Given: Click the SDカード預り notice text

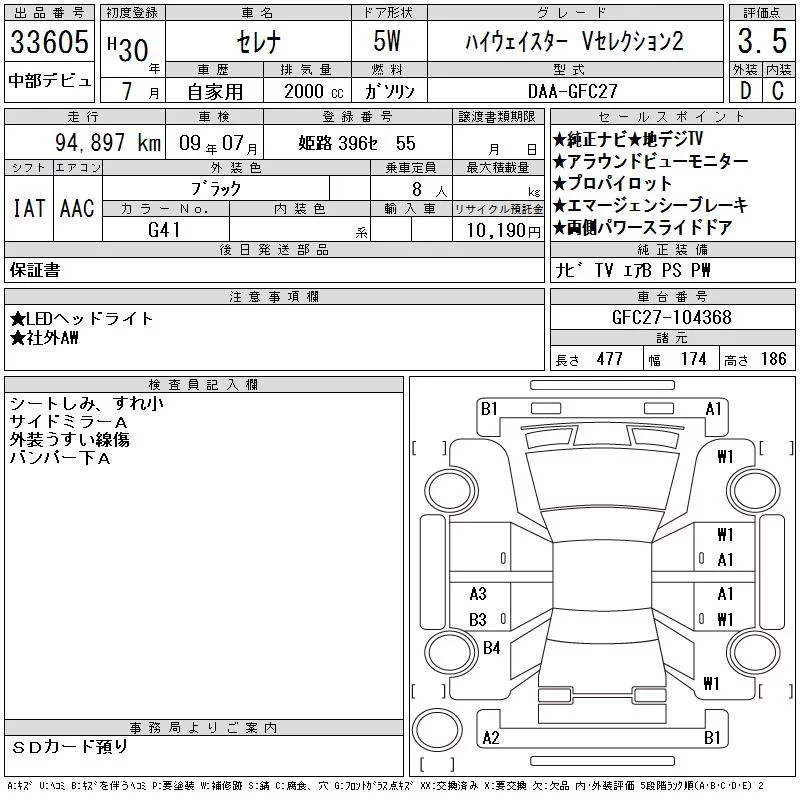Looking at the screenshot, I should click(x=70, y=747).
